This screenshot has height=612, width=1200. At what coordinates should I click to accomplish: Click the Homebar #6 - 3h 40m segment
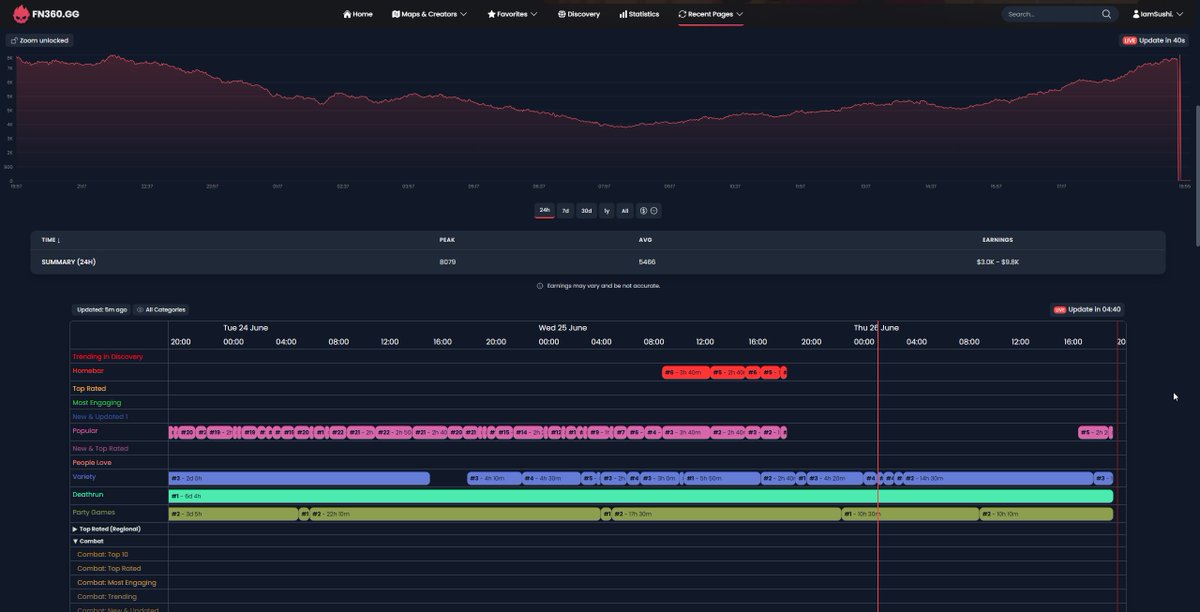click(685, 373)
